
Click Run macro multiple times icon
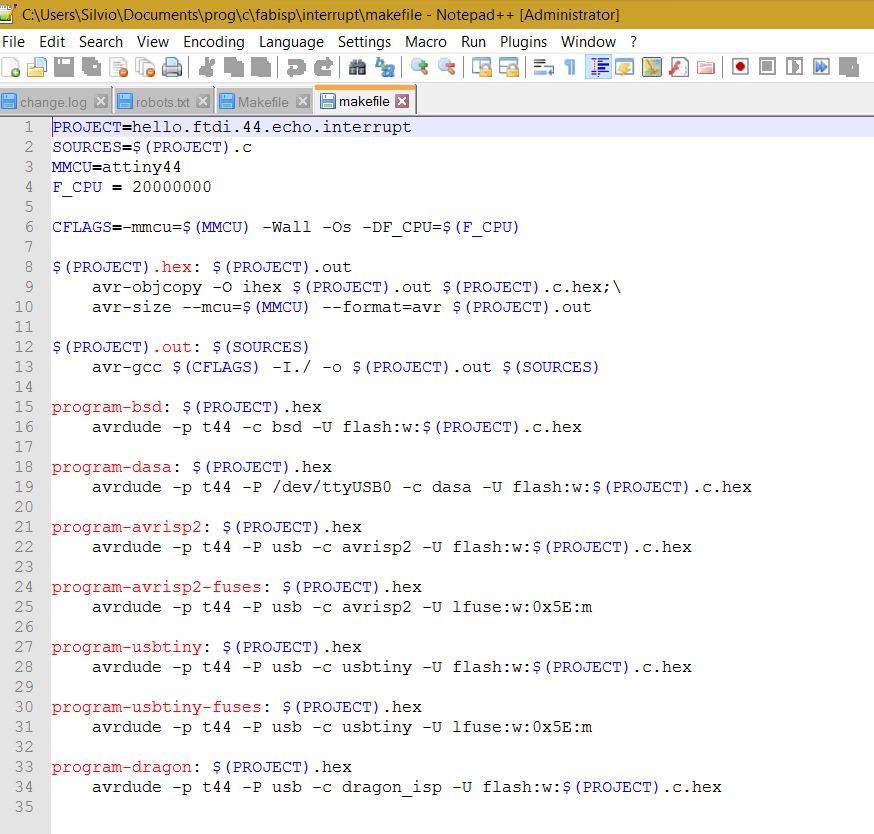[821, 67]
